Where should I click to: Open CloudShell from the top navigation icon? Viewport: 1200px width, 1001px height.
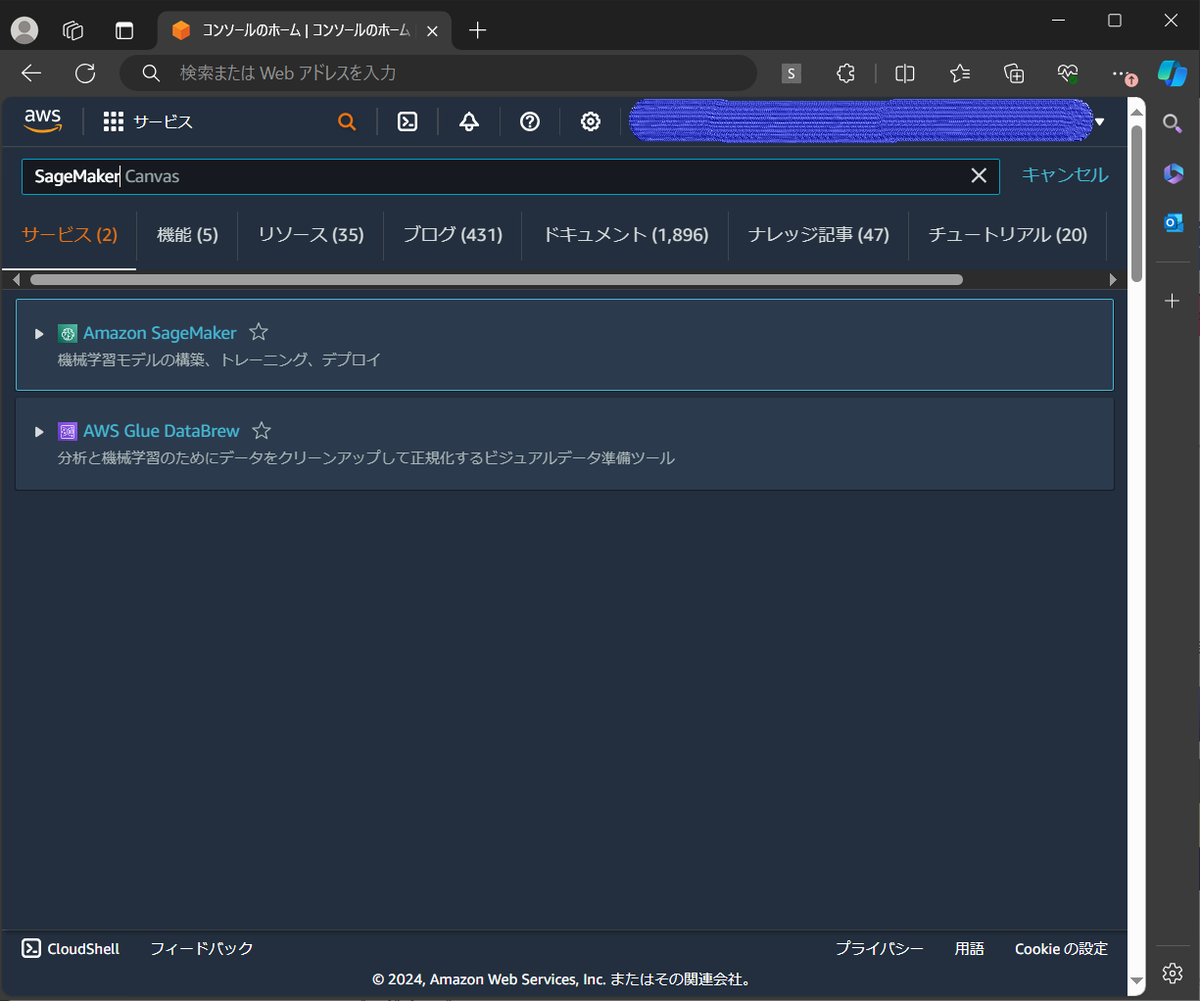click(407, 122)
